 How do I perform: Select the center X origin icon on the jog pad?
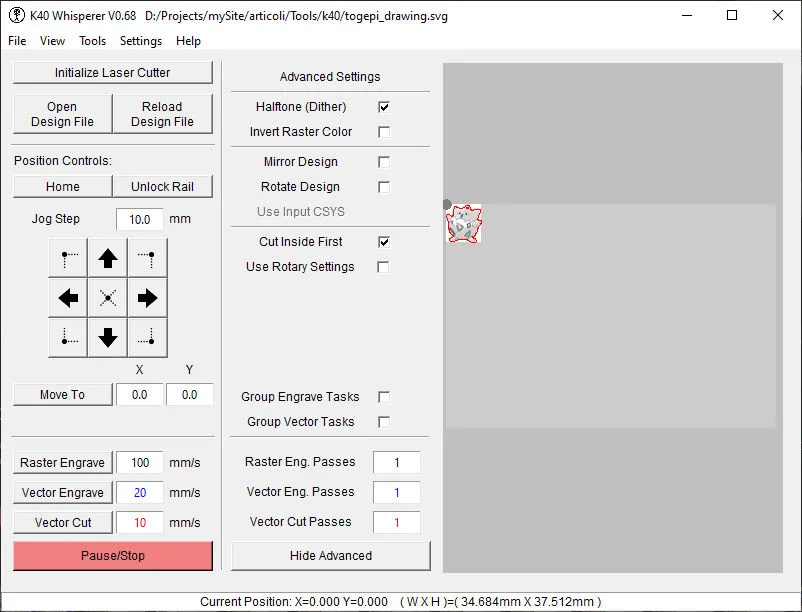point(108,298)
